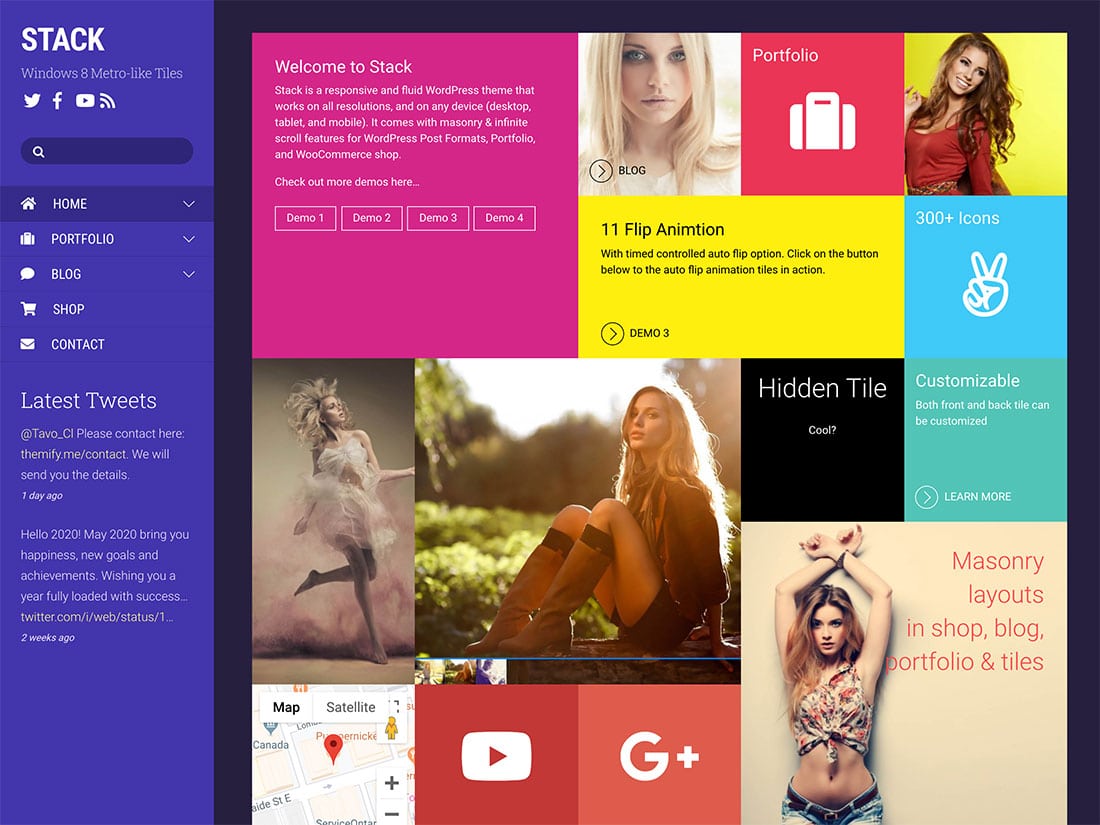The height and width of the screenshot is (825, 1100).
Task: Click the Shop cart icon
Action: point(28,309)
